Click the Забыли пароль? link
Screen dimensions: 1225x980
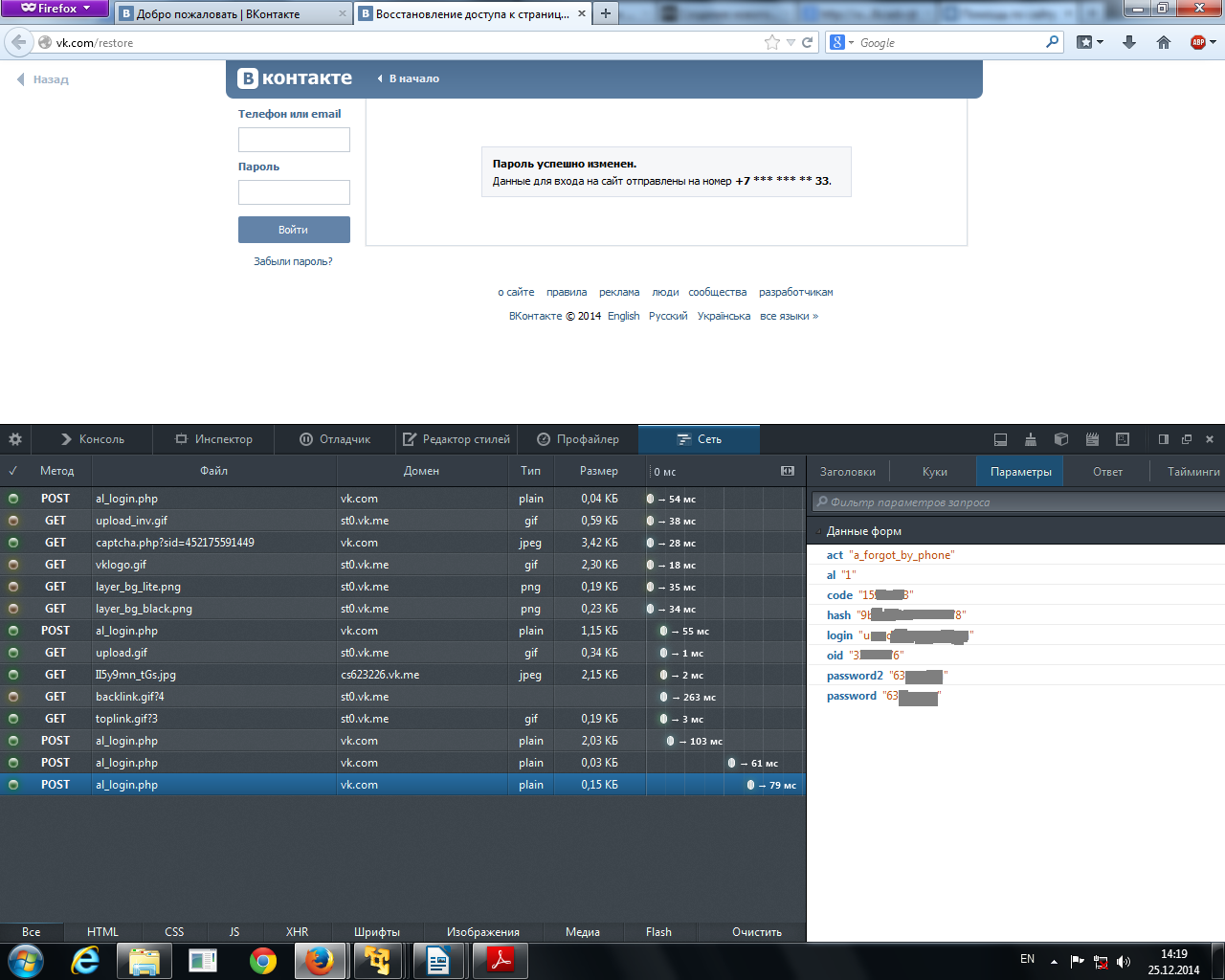coord(293,261)
